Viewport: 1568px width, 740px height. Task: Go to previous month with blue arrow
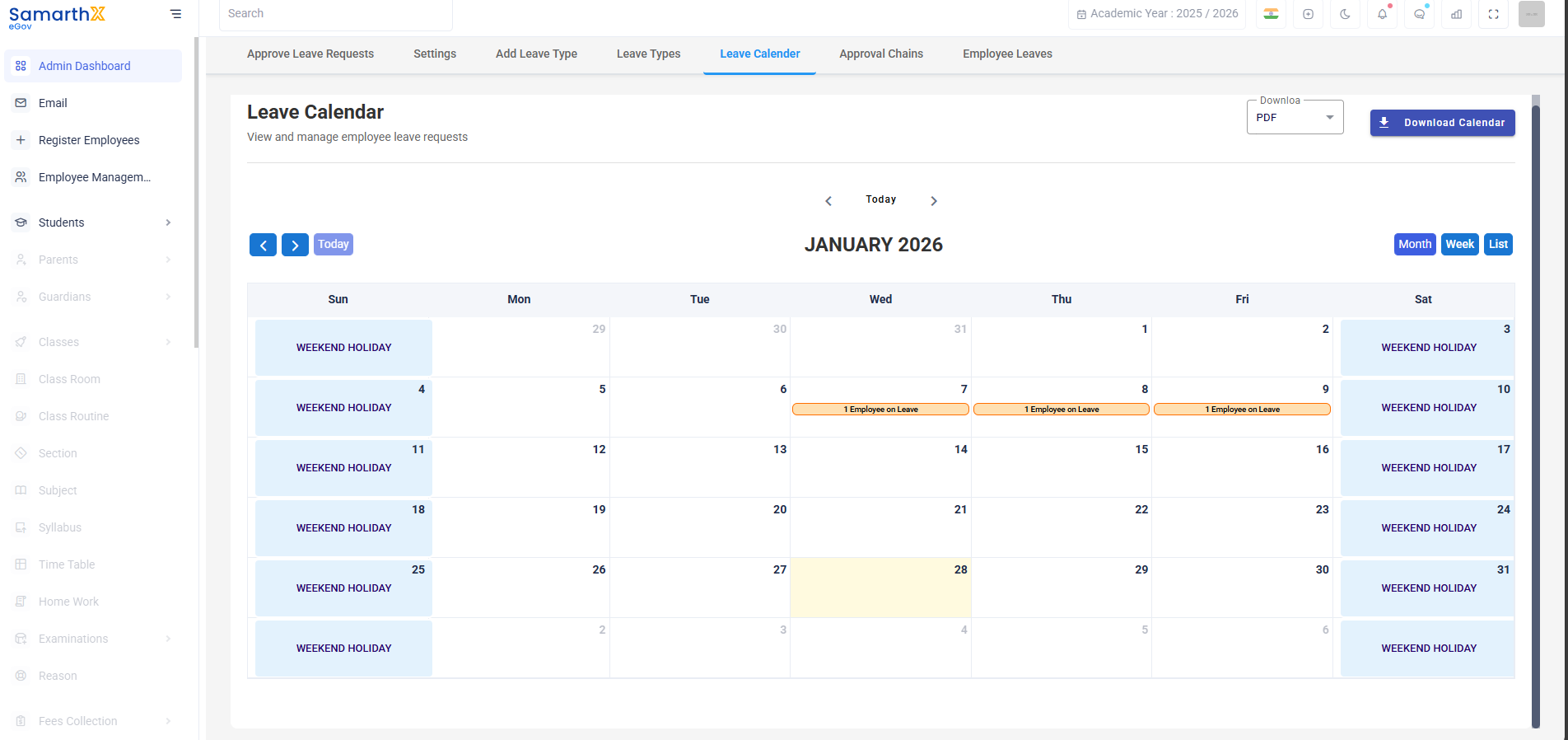point(263,245)
